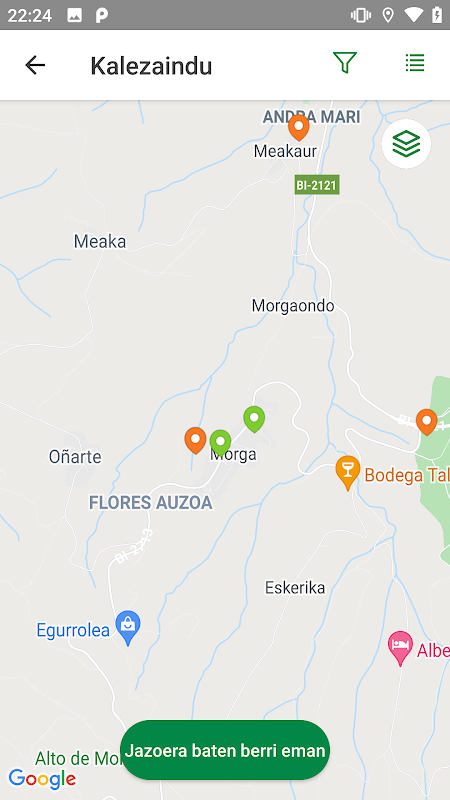Tap the battery icon in status bar
This screenshot has height=800, width=450.
tap(437, 15)
